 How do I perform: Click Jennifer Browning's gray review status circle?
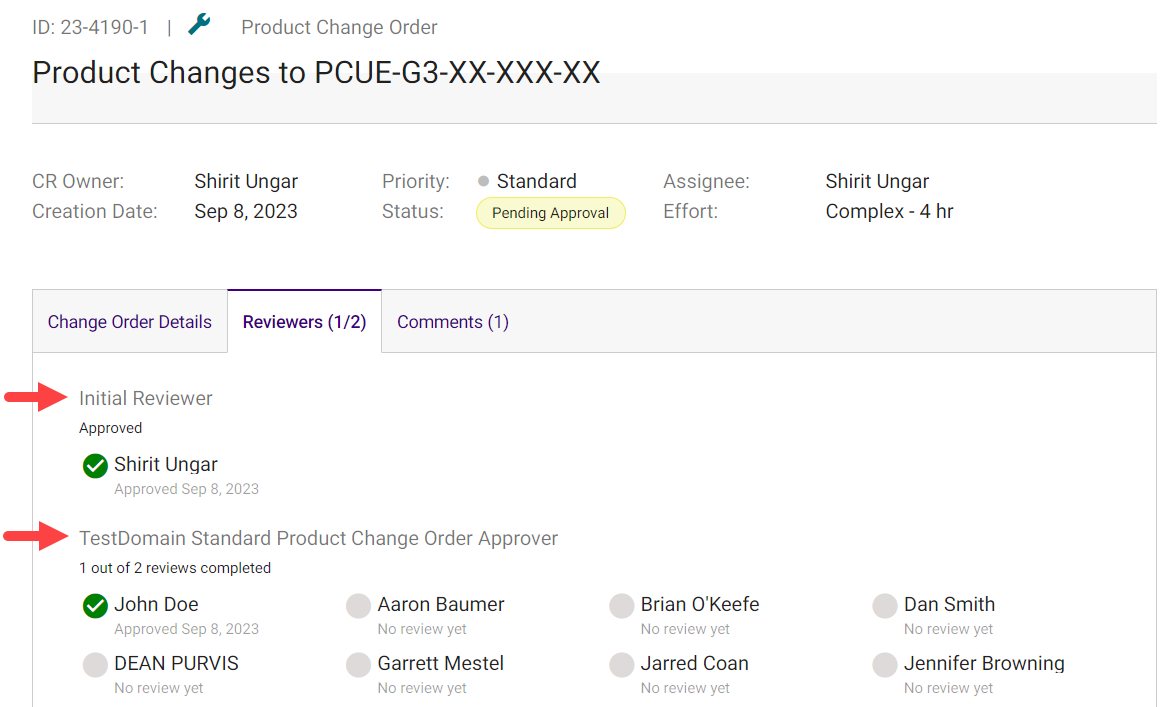point(885,664)
